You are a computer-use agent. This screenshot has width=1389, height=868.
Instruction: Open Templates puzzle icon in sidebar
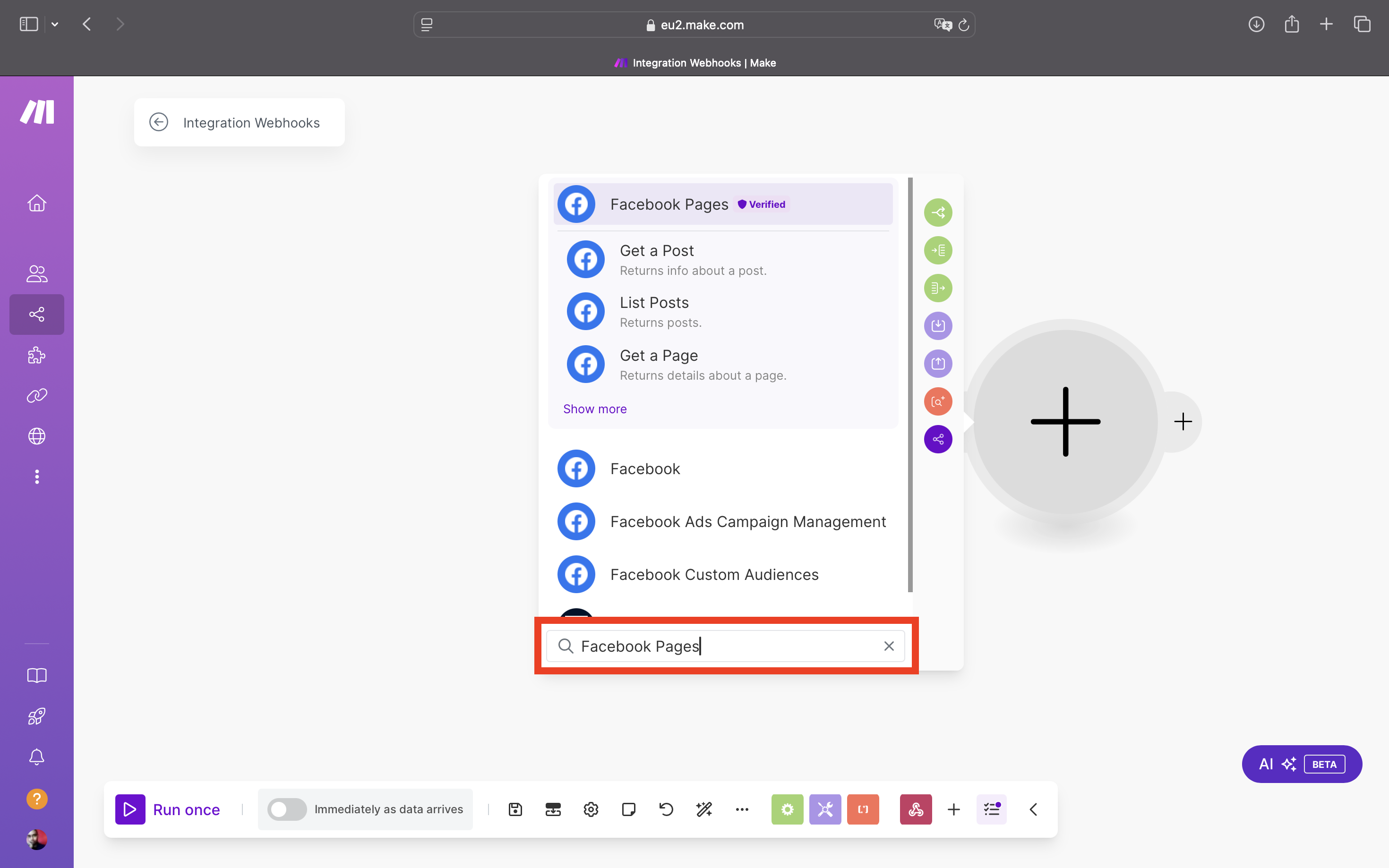click(x=37, y=355)
